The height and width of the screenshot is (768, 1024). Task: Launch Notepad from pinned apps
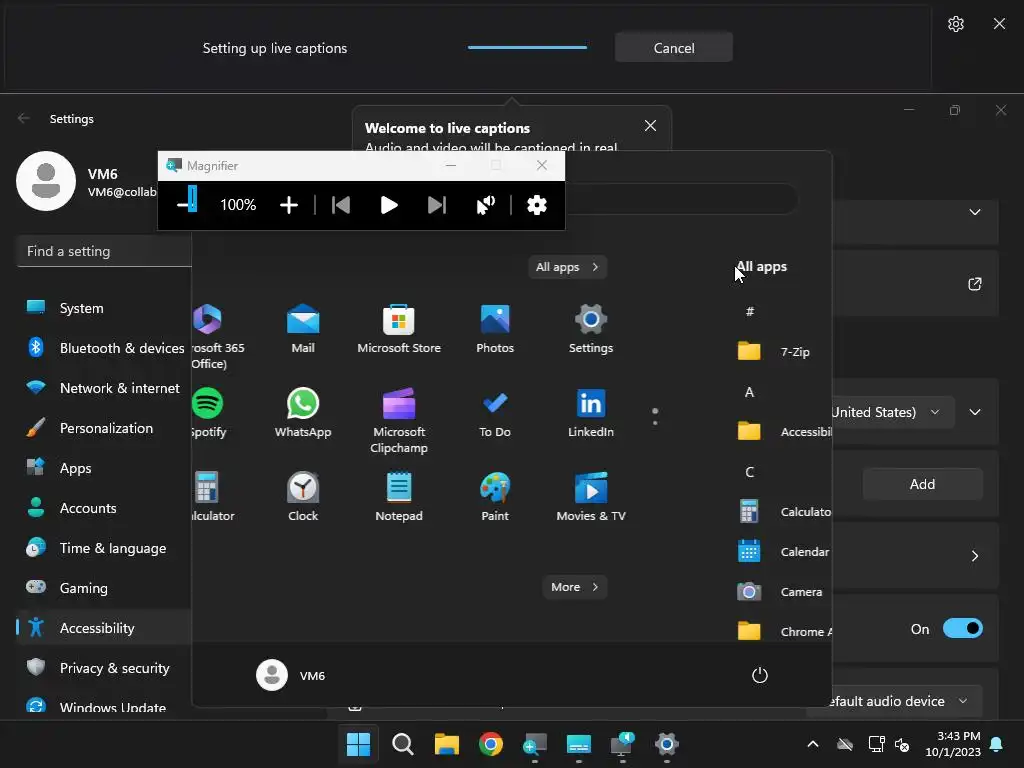399,496
